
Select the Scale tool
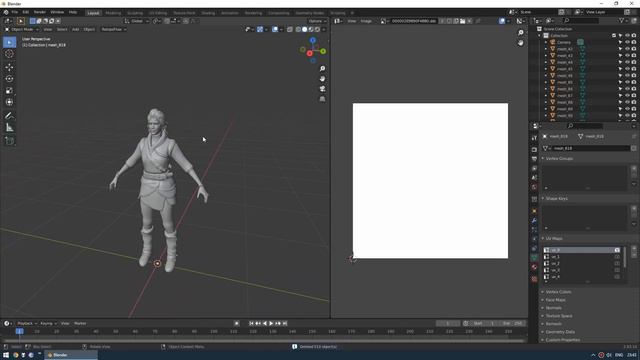click(x=9, y=91)
